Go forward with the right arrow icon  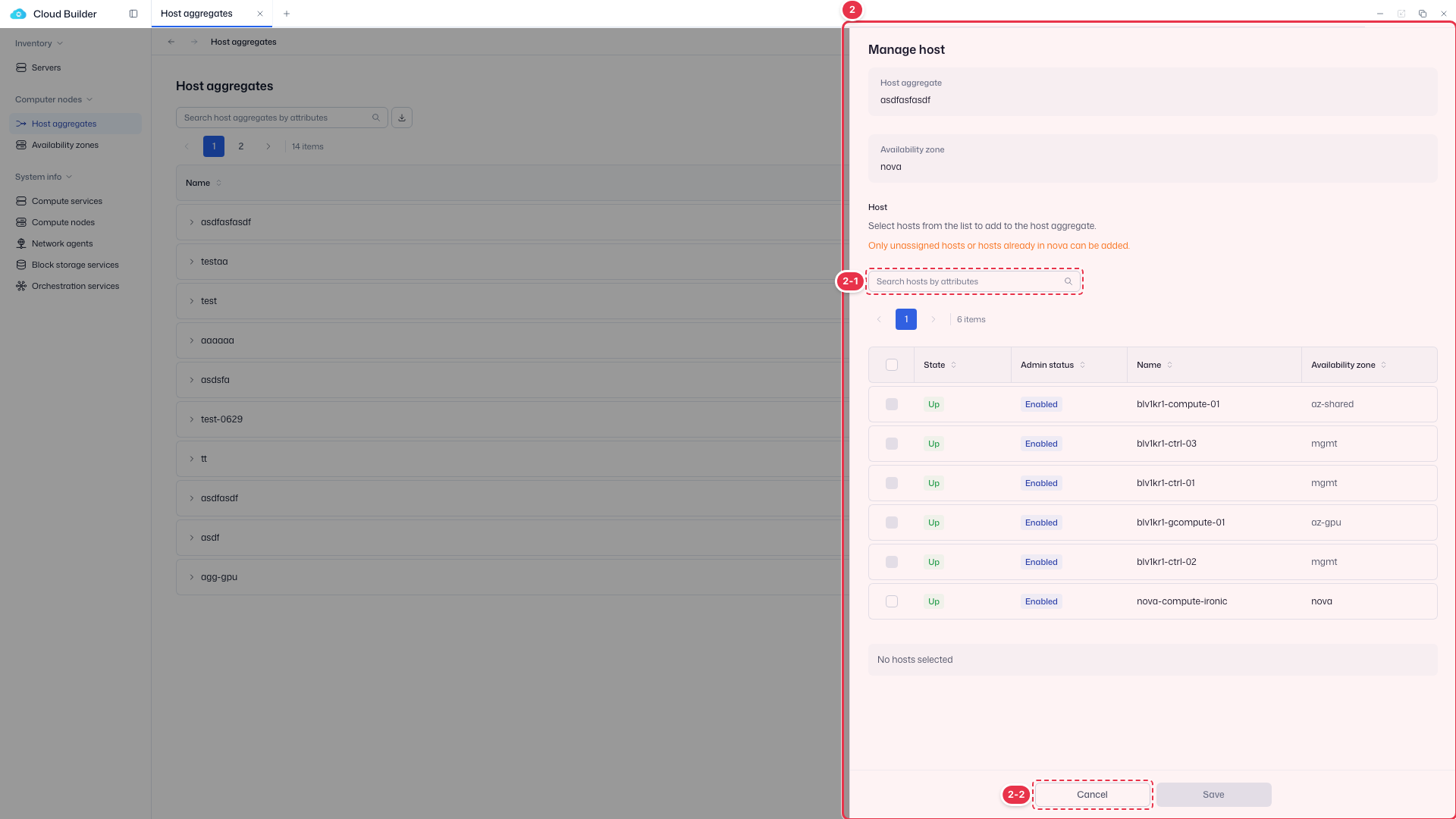coord(194,42)
